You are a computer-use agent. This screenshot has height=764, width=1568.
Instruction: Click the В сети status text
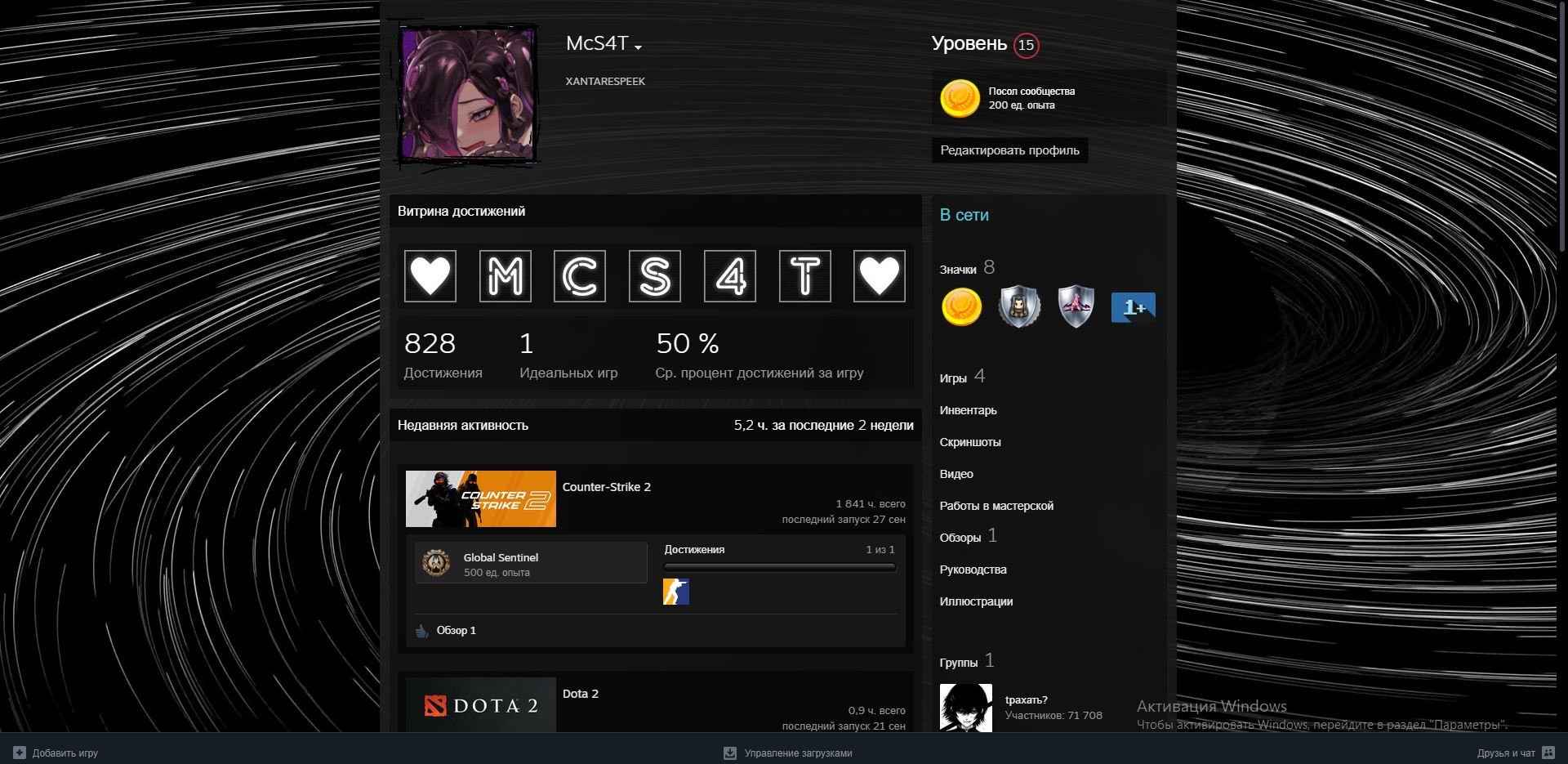(964, 215)
